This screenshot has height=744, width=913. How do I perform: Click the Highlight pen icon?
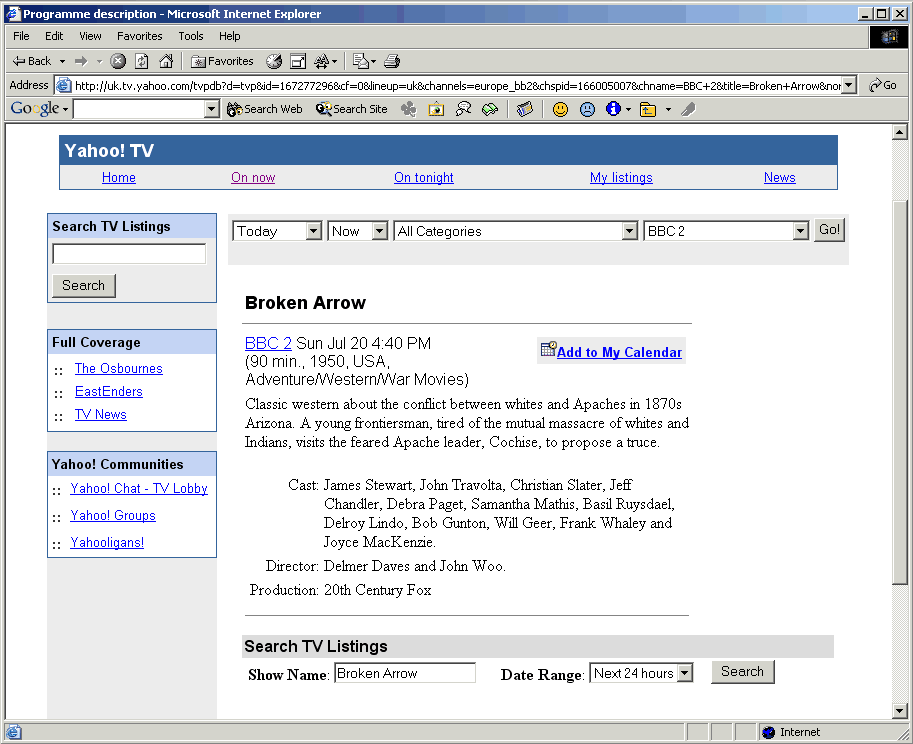click(688, 109)
